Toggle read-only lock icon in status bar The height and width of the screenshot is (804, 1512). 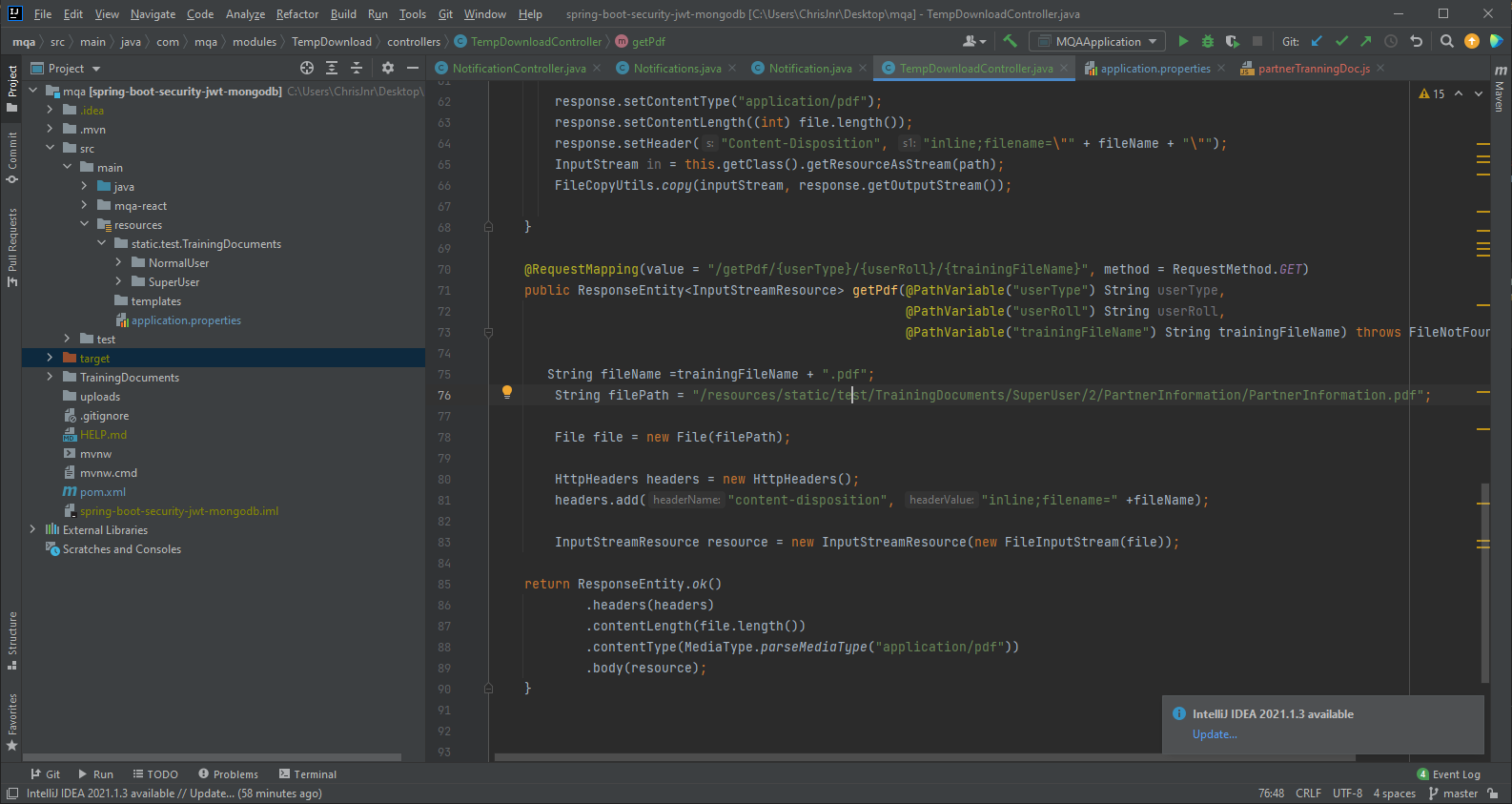(x=1493, y=794)
